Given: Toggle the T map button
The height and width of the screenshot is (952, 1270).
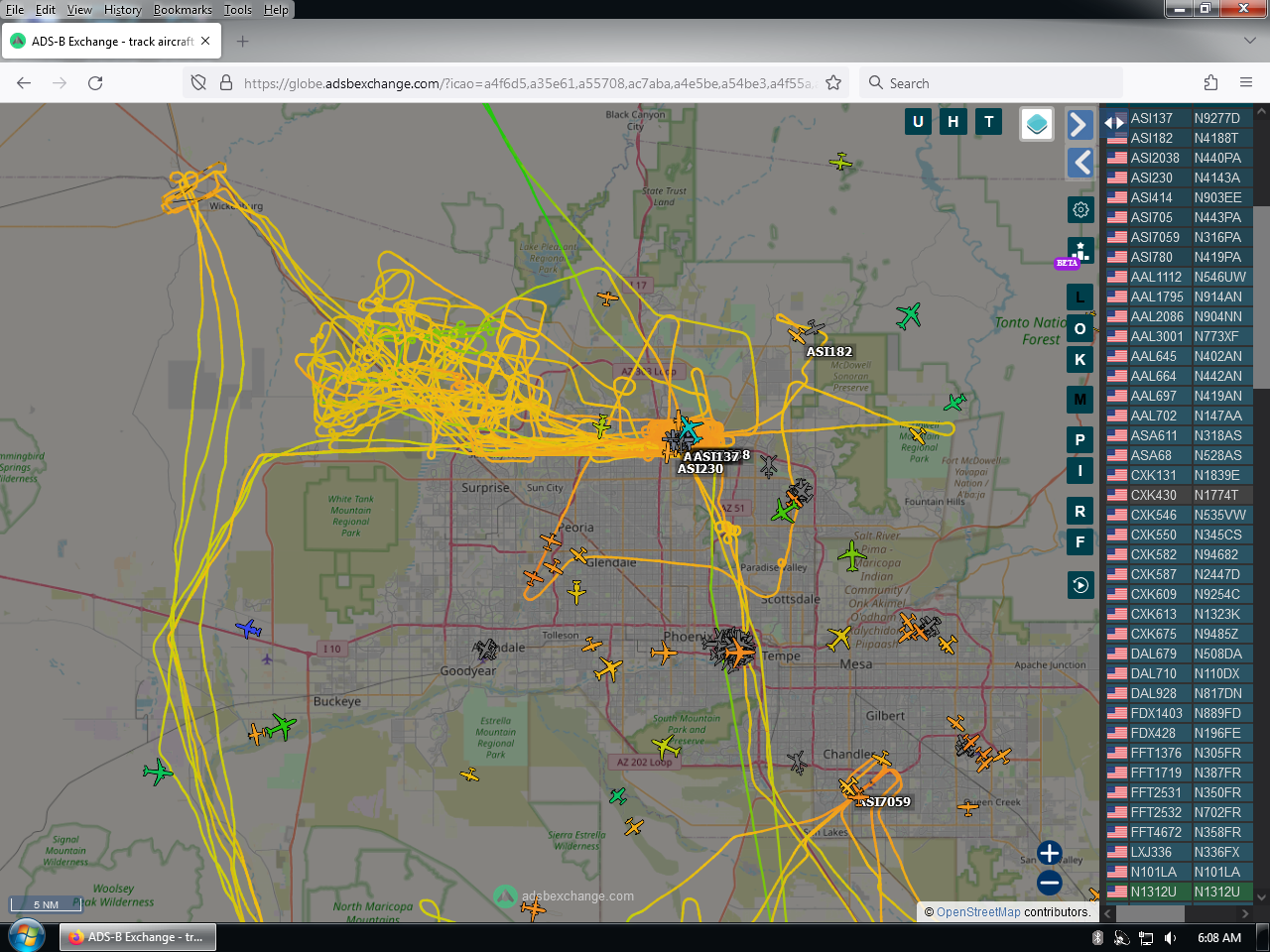Looking at the screenshot, I should click(989, 122).
